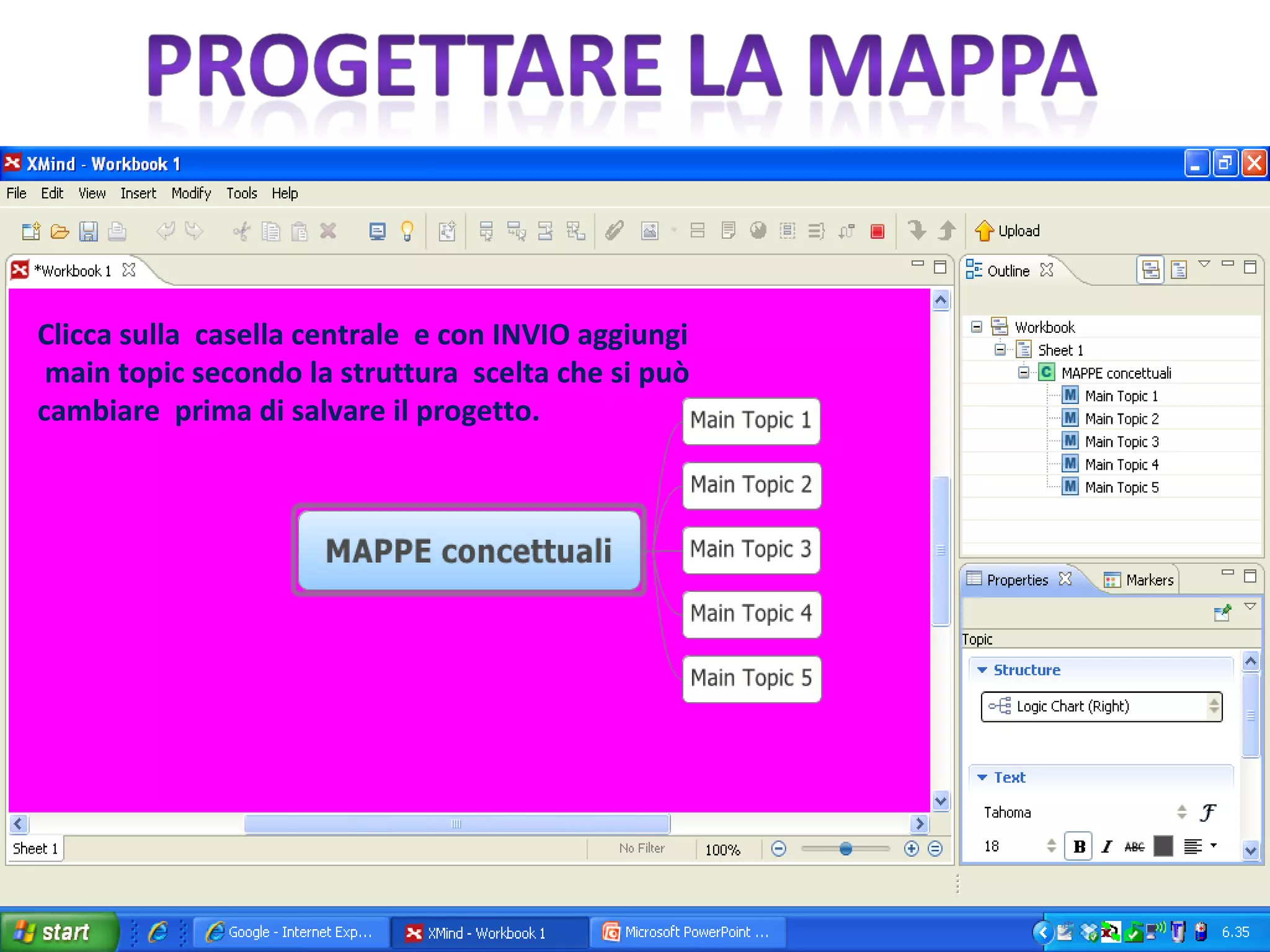Viewport: 1270px width, 952px height.
Task: Collapse the Sheet 1 tree node
Action: coord(1000,350)
